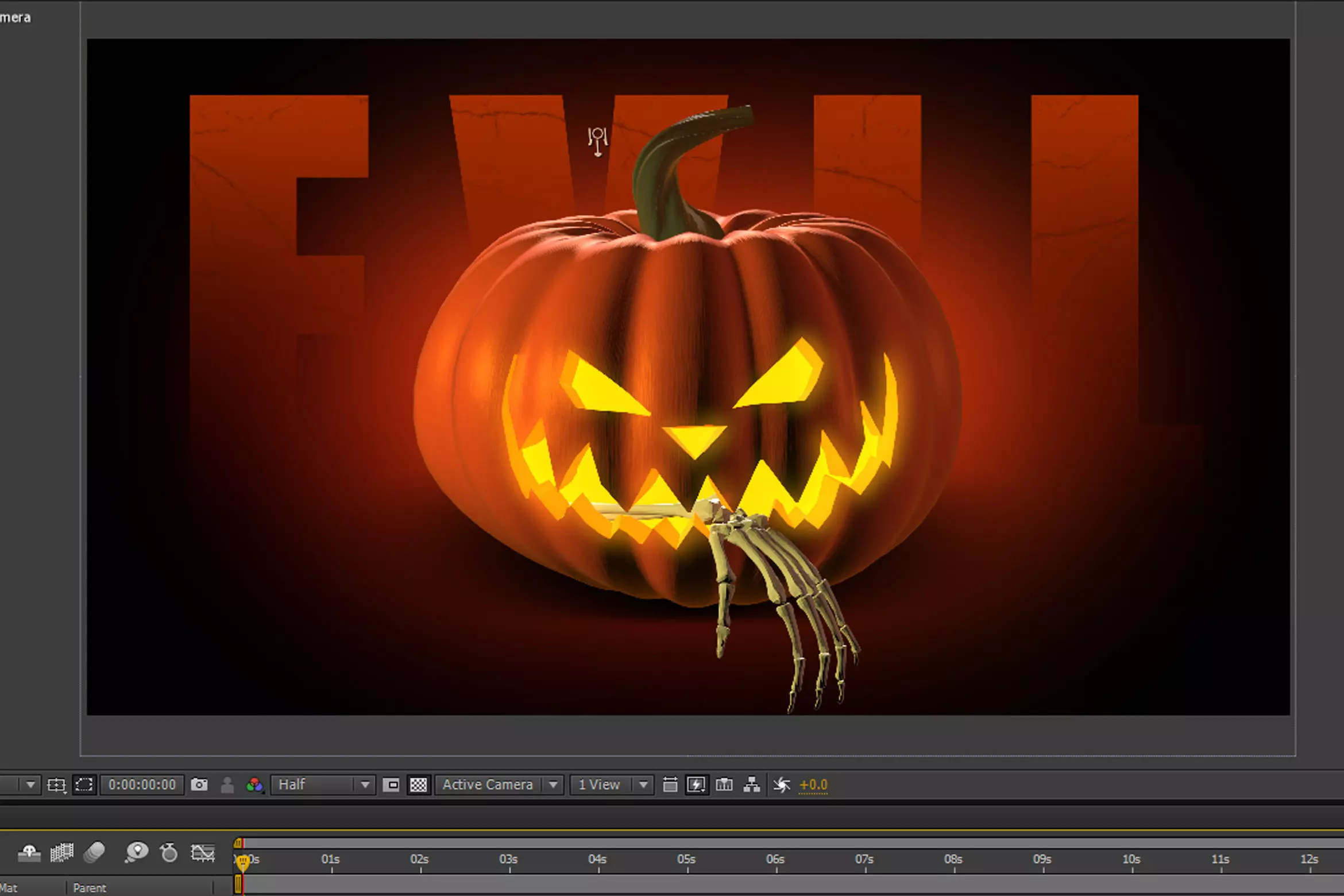The image size is (1344, 896).
Task: Toggle Hide Shy Layers switch
Action: (x=29, y=853)
